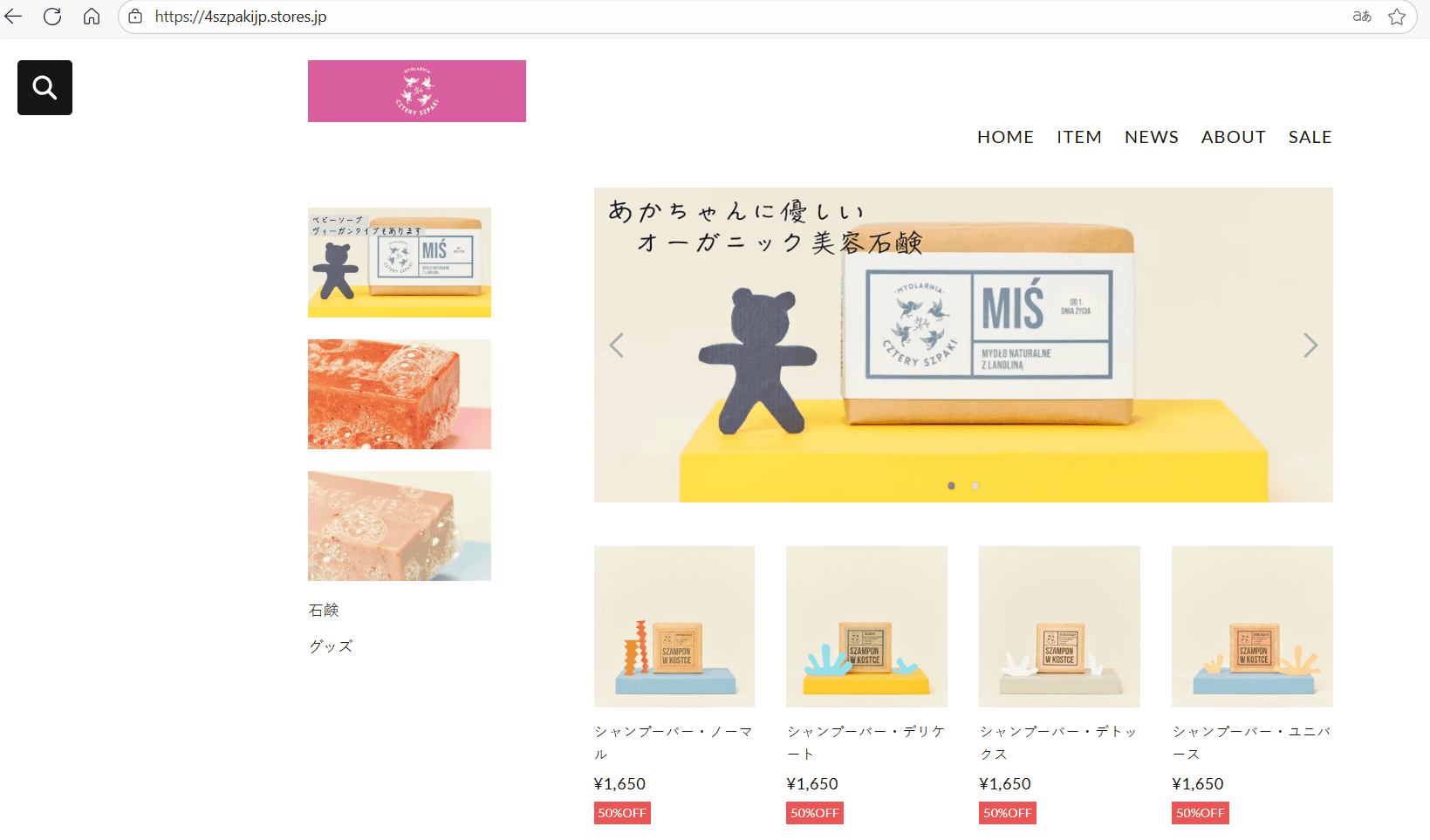Open the NEWS menu
This screenshot has width=1430, height=840.
pyautogui.click(x=1152, y=137)
